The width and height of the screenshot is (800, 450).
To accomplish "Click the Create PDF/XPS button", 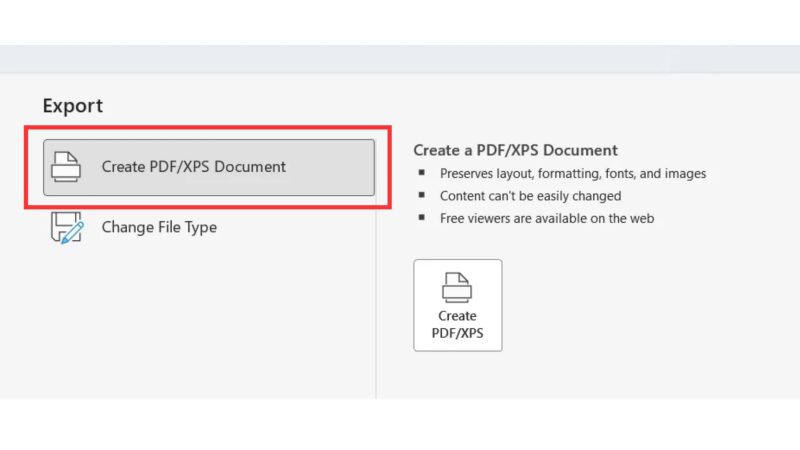I will 458,305.
